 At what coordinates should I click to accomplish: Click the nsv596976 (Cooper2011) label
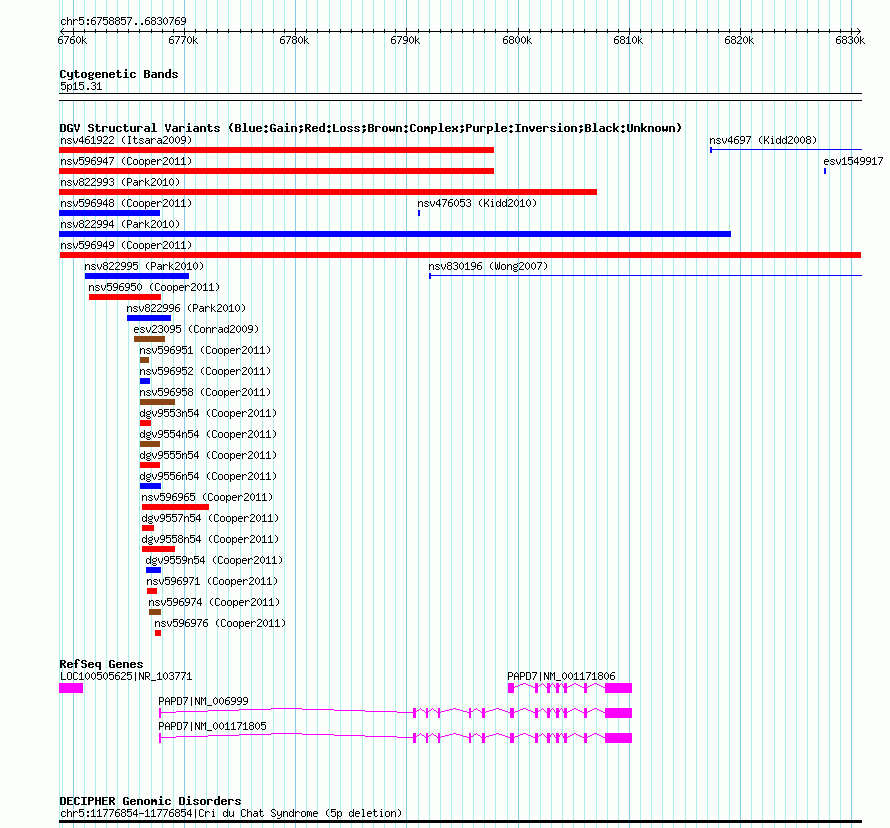point(220,623)
